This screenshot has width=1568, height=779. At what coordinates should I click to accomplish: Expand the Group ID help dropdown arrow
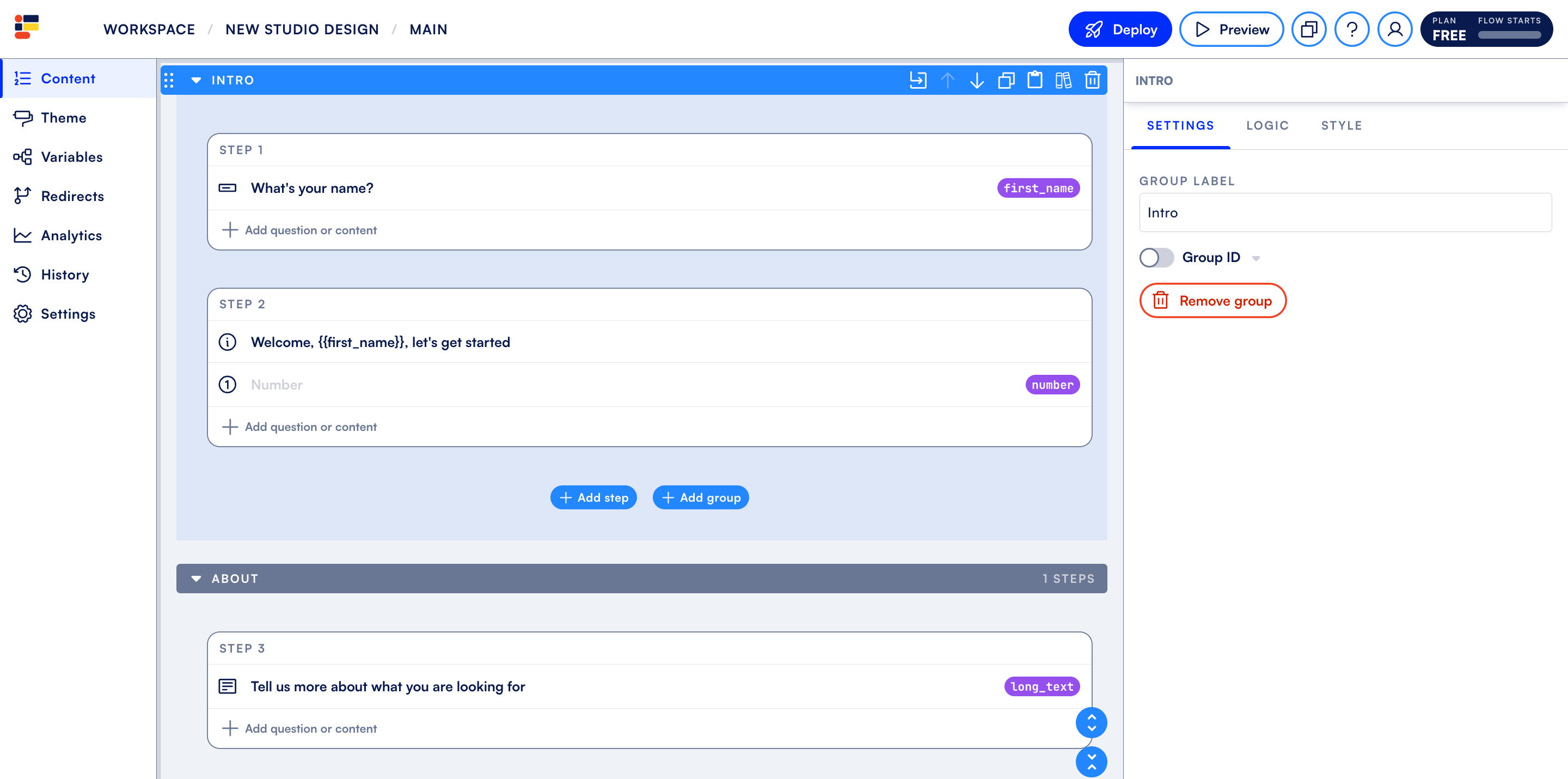point(1257,259)
